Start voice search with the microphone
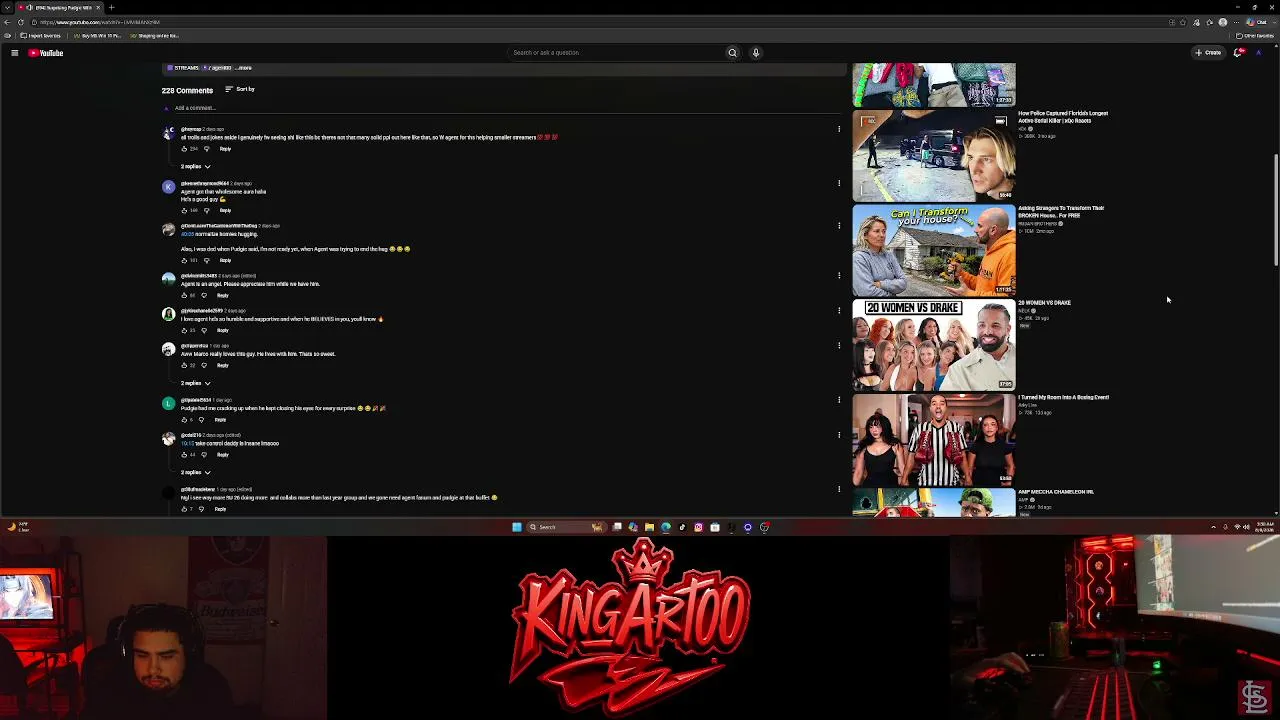 (x=756, y=53)
